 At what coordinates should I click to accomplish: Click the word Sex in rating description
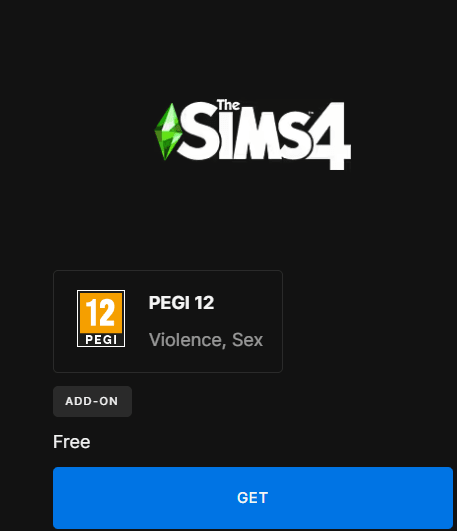pos(247,340)
